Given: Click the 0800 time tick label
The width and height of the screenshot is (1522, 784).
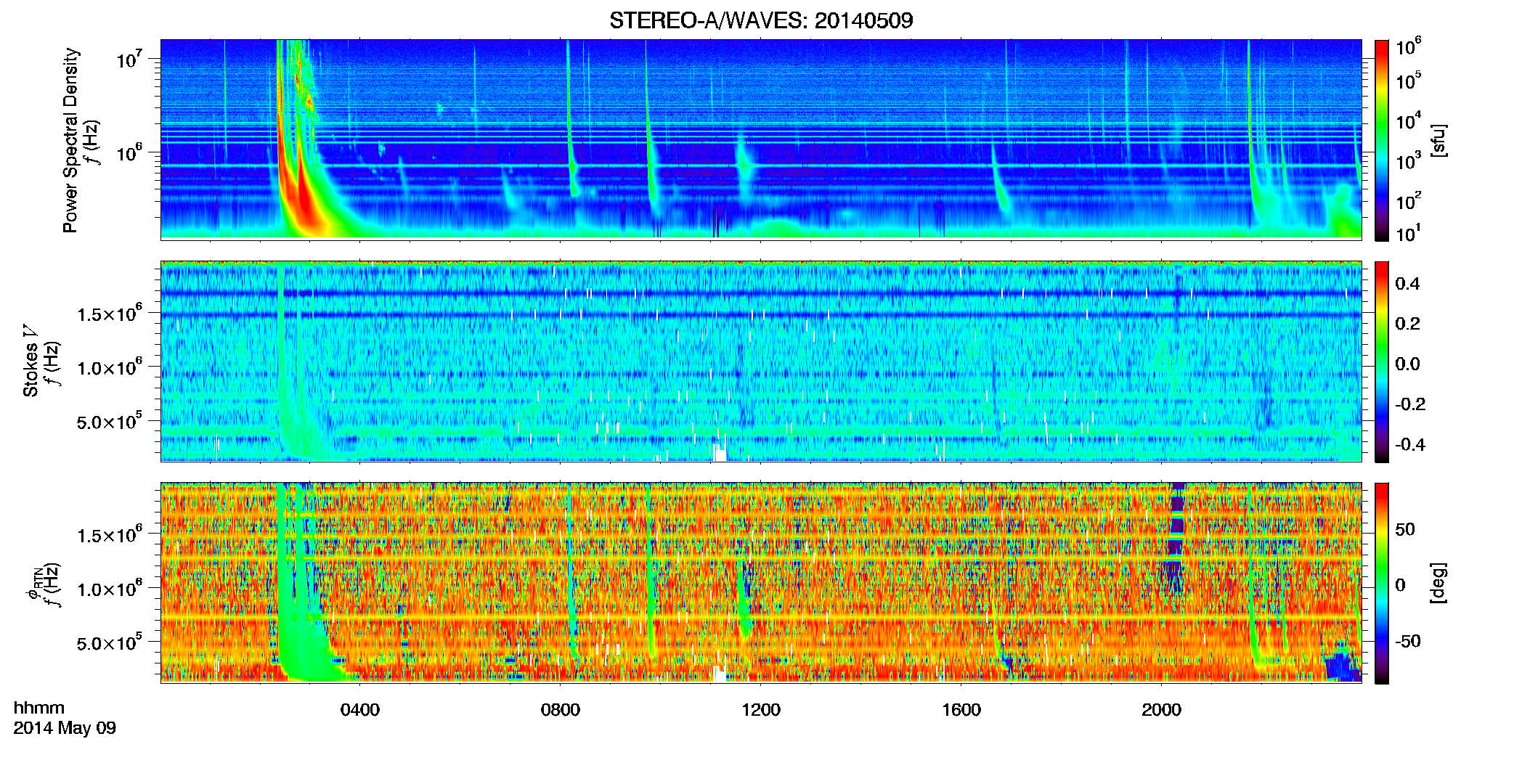Looking at the screenshot, I should click(x=561, y=710).
